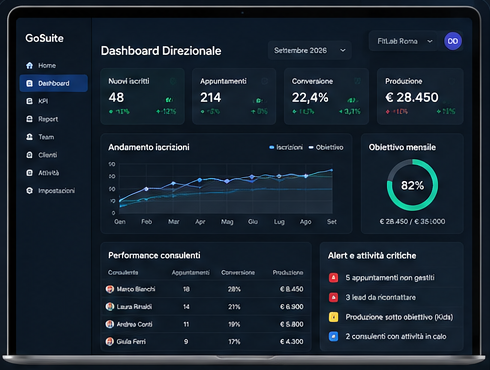Click Giulia Ferri's avatar
490x370 pixels.
[x=110, y=341]
